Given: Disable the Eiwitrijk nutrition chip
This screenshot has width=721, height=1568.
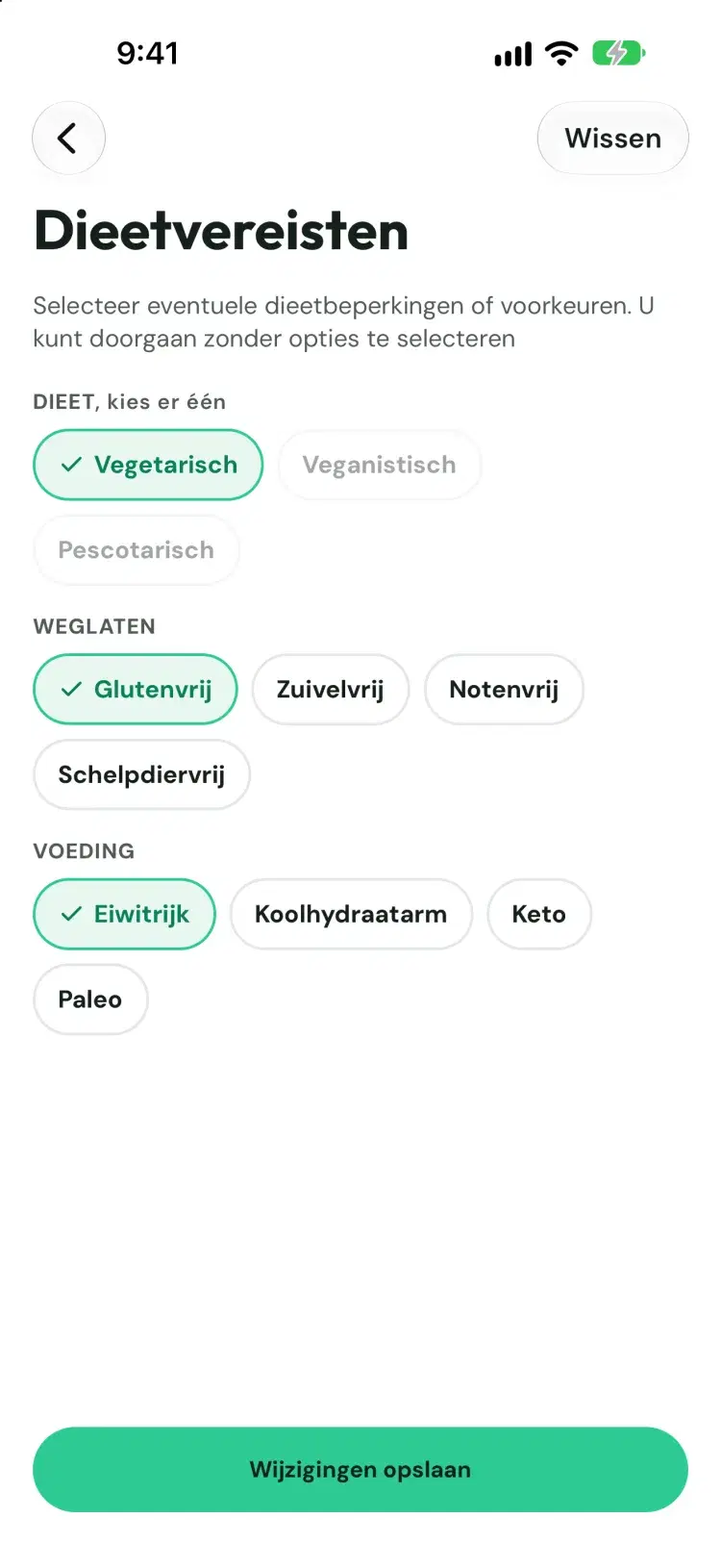Looking at the screenshot, I should point(125,914).
